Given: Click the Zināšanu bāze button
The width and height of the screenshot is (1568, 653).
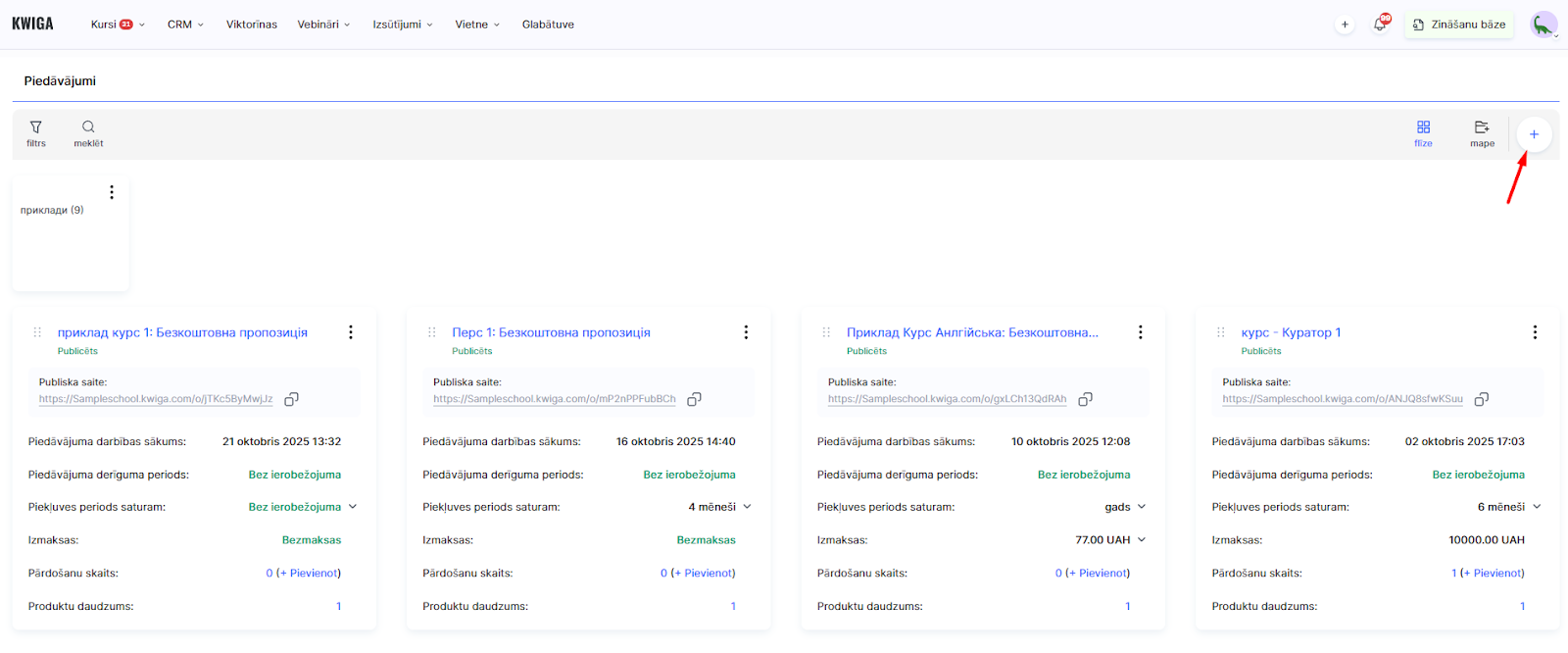Looking at the screenshot, I should click(x=1458, y=25).
